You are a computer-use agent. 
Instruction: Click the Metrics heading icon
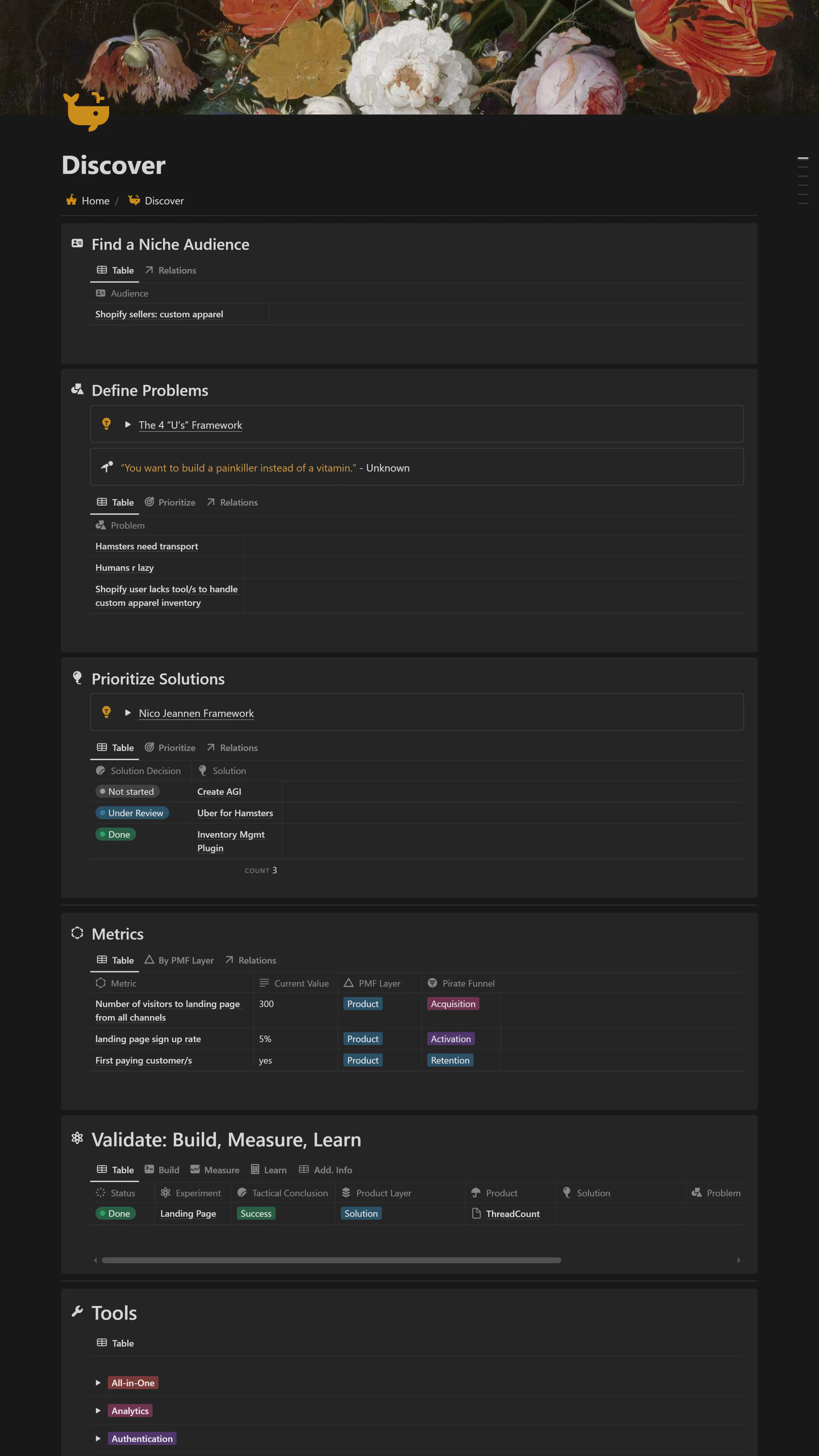coord(78,933)
